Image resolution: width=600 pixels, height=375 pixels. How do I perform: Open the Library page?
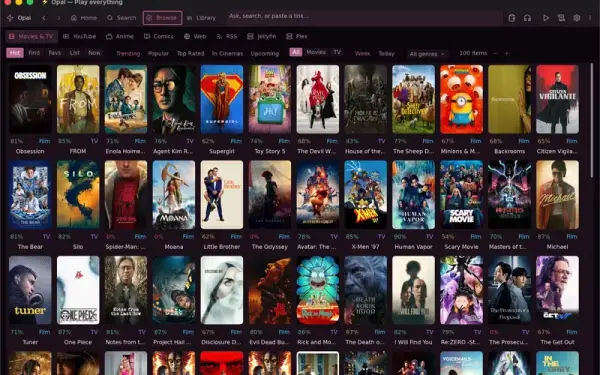(x=201, y=18)
